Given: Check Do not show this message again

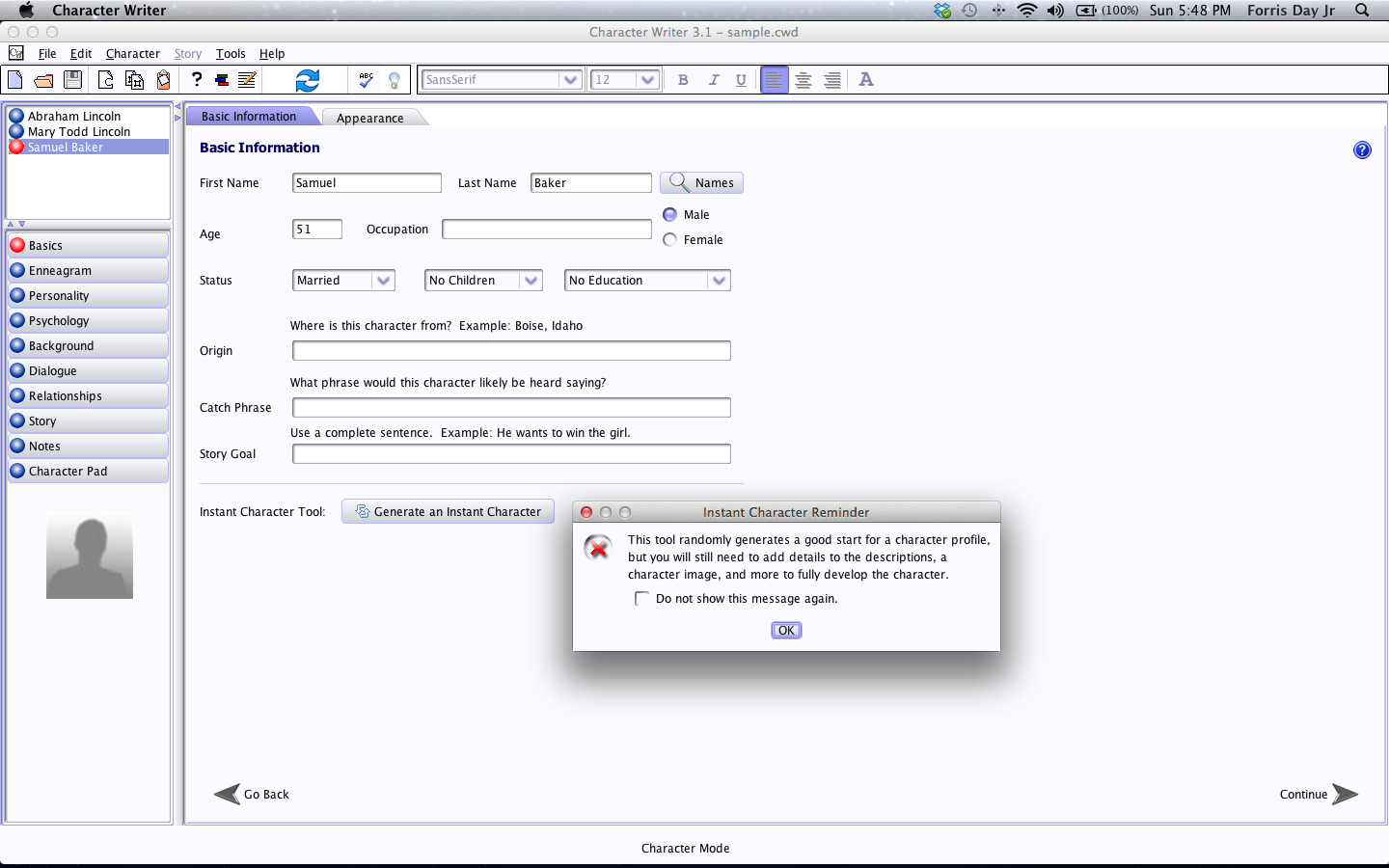Looking at the screenshot, I should coord(642,599).
